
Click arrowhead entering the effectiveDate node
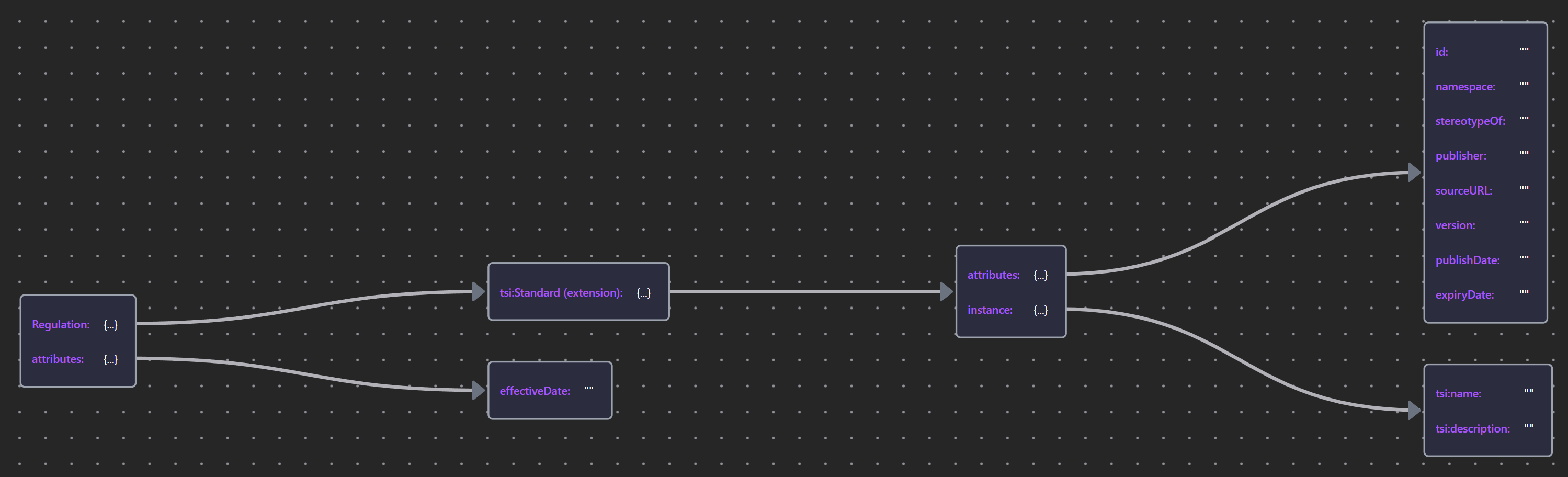(x=479, y=391)
